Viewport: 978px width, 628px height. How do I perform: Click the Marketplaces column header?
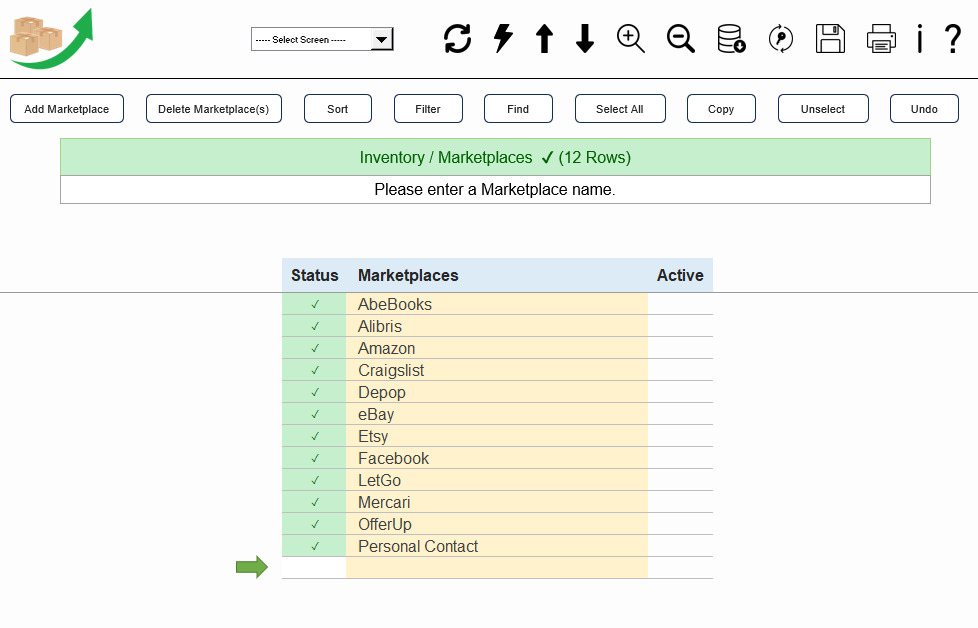(x=496, y=276)
